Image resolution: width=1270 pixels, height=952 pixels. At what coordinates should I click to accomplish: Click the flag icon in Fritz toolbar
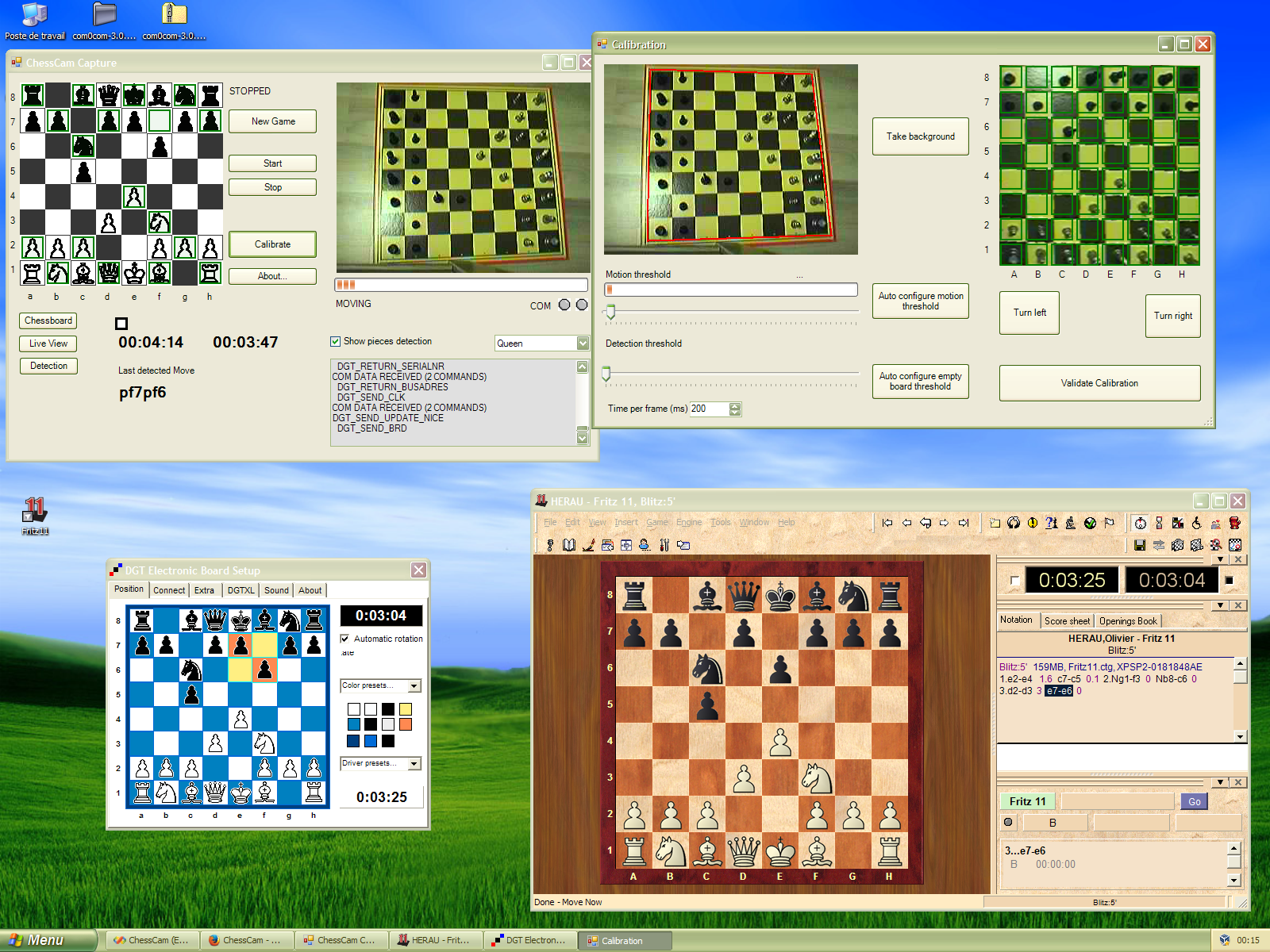point(1109,523)
